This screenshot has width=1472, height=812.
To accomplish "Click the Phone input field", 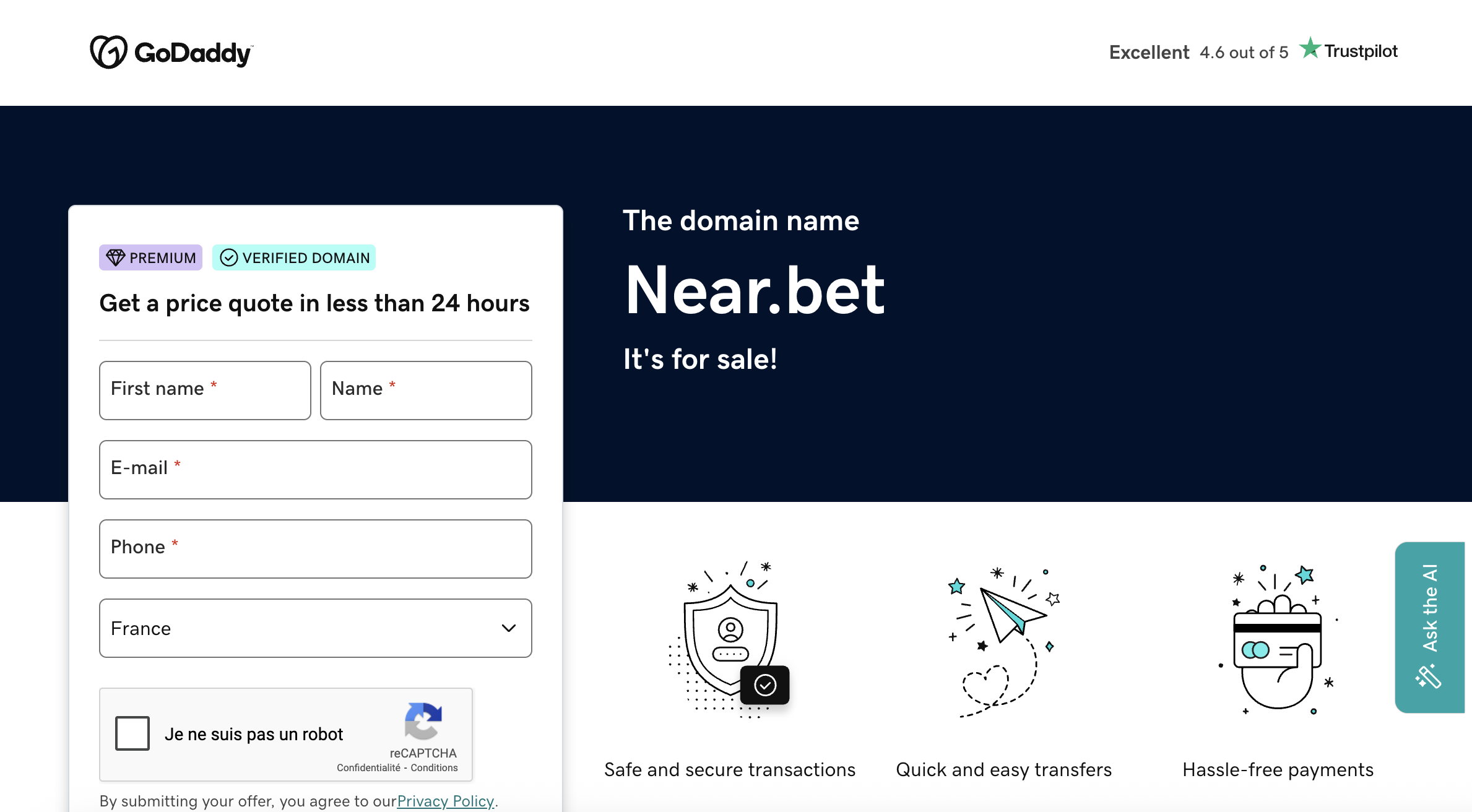I will tap(315, 549).
